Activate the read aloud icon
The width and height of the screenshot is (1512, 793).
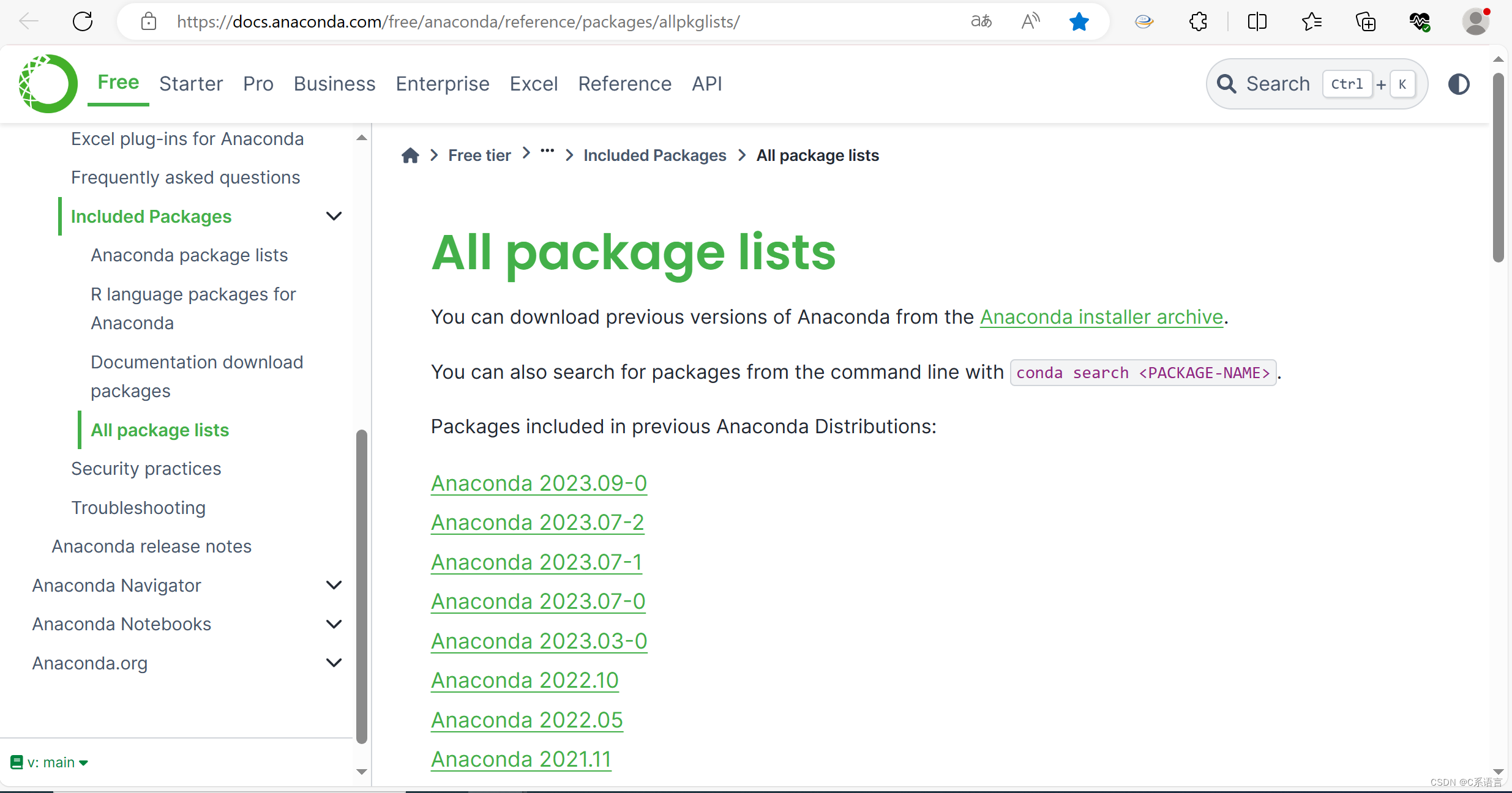tap(1031, 22)
